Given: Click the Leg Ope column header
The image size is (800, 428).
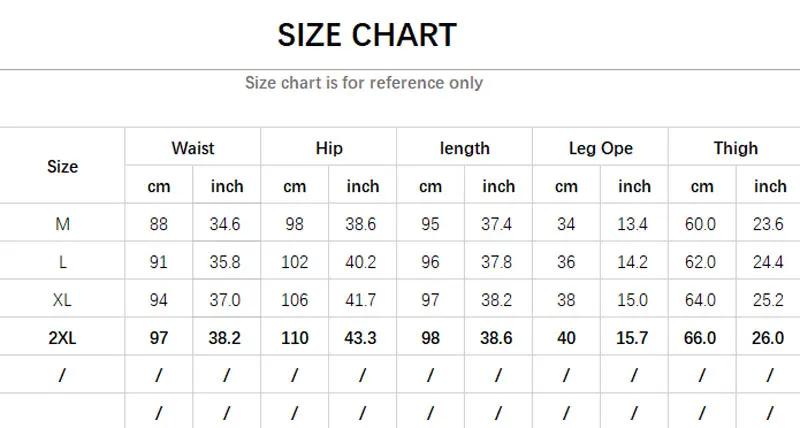Looking at the screenshot, I should pyautogui.click(x=601, y=148).
